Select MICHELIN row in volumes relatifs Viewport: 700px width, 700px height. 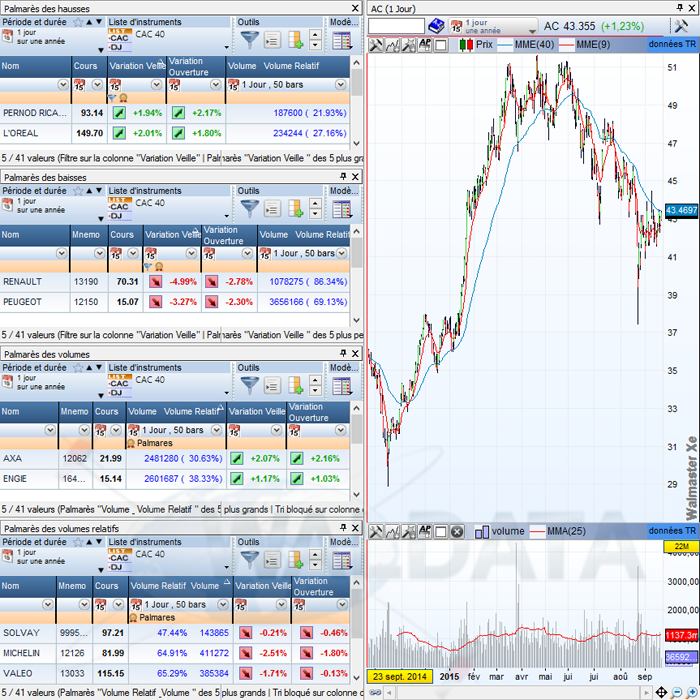175,653
